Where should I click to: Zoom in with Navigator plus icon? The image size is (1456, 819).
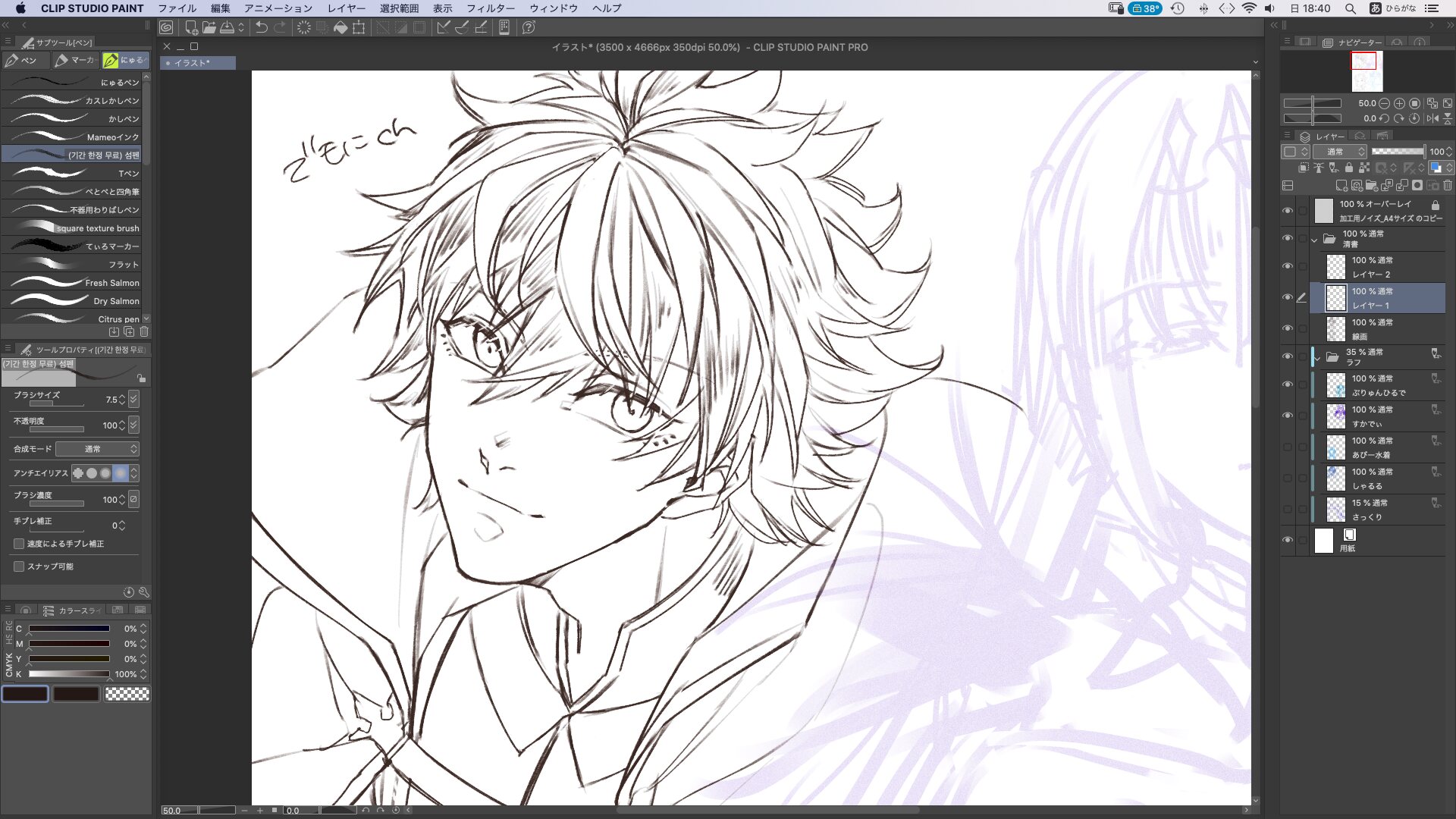click(x=1399, y=103)
